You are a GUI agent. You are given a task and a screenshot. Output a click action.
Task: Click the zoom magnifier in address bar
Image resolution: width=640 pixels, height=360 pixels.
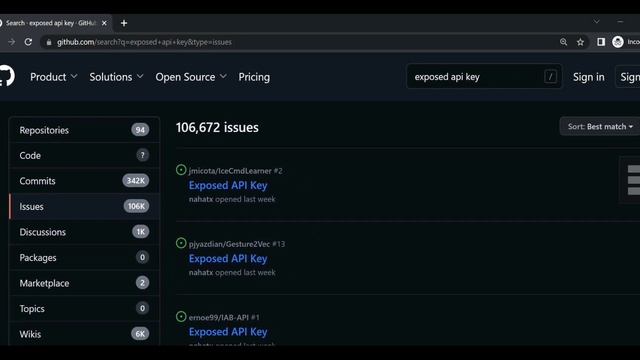point(564,42)
